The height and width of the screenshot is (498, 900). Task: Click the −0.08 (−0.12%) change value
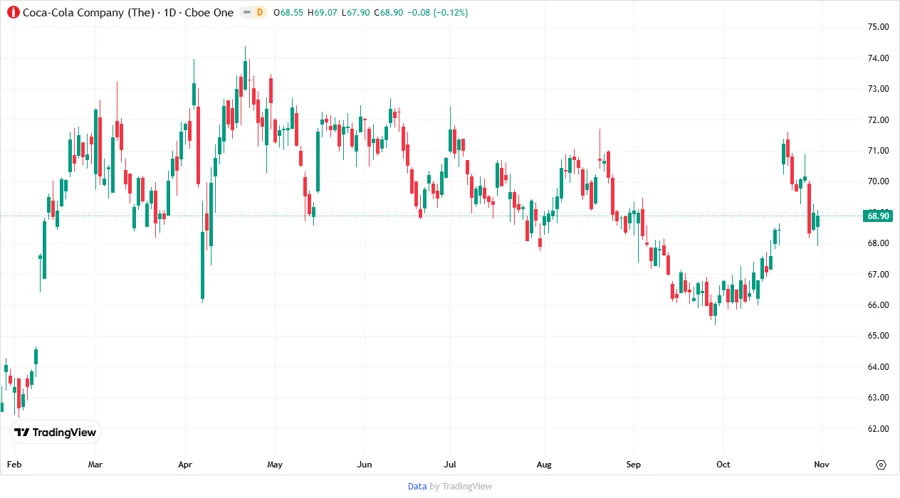tap(437, 12)
